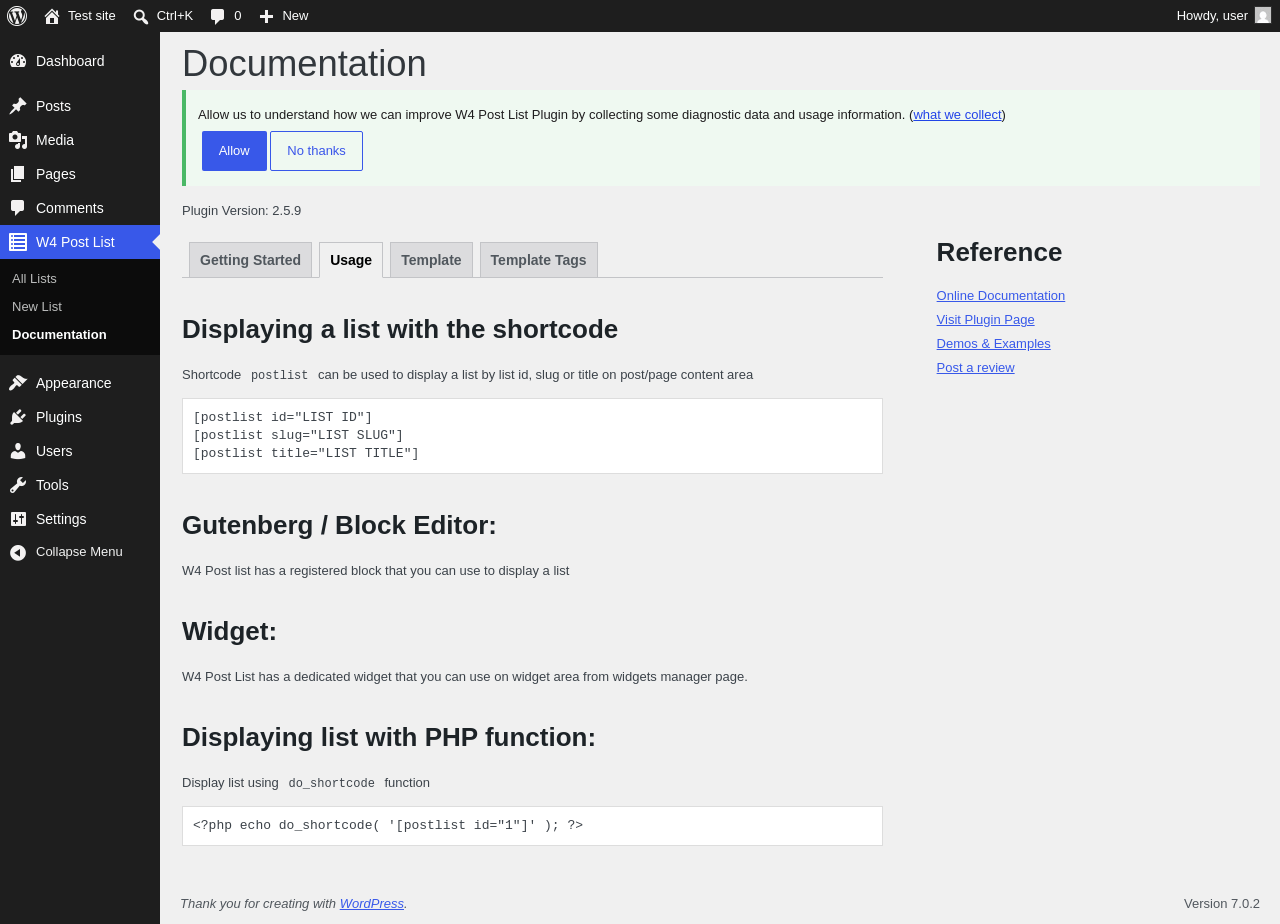1280x924 pixels.
Task: Switch to the Template tab
Action: coord(431,260)
